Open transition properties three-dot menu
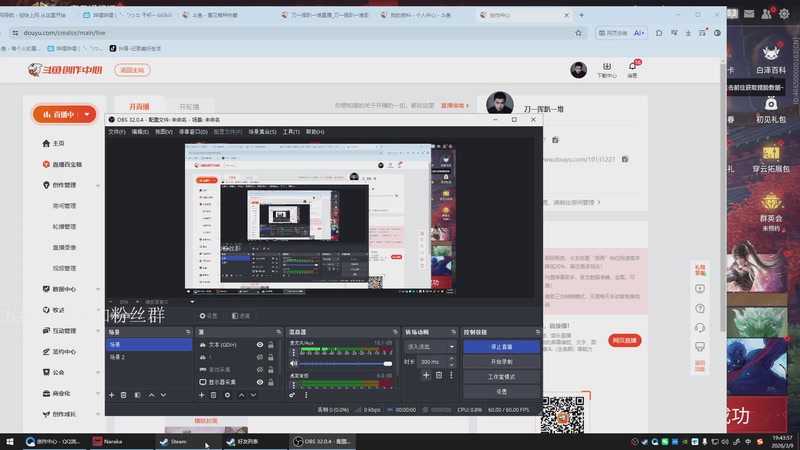 (x=451, y=375)
